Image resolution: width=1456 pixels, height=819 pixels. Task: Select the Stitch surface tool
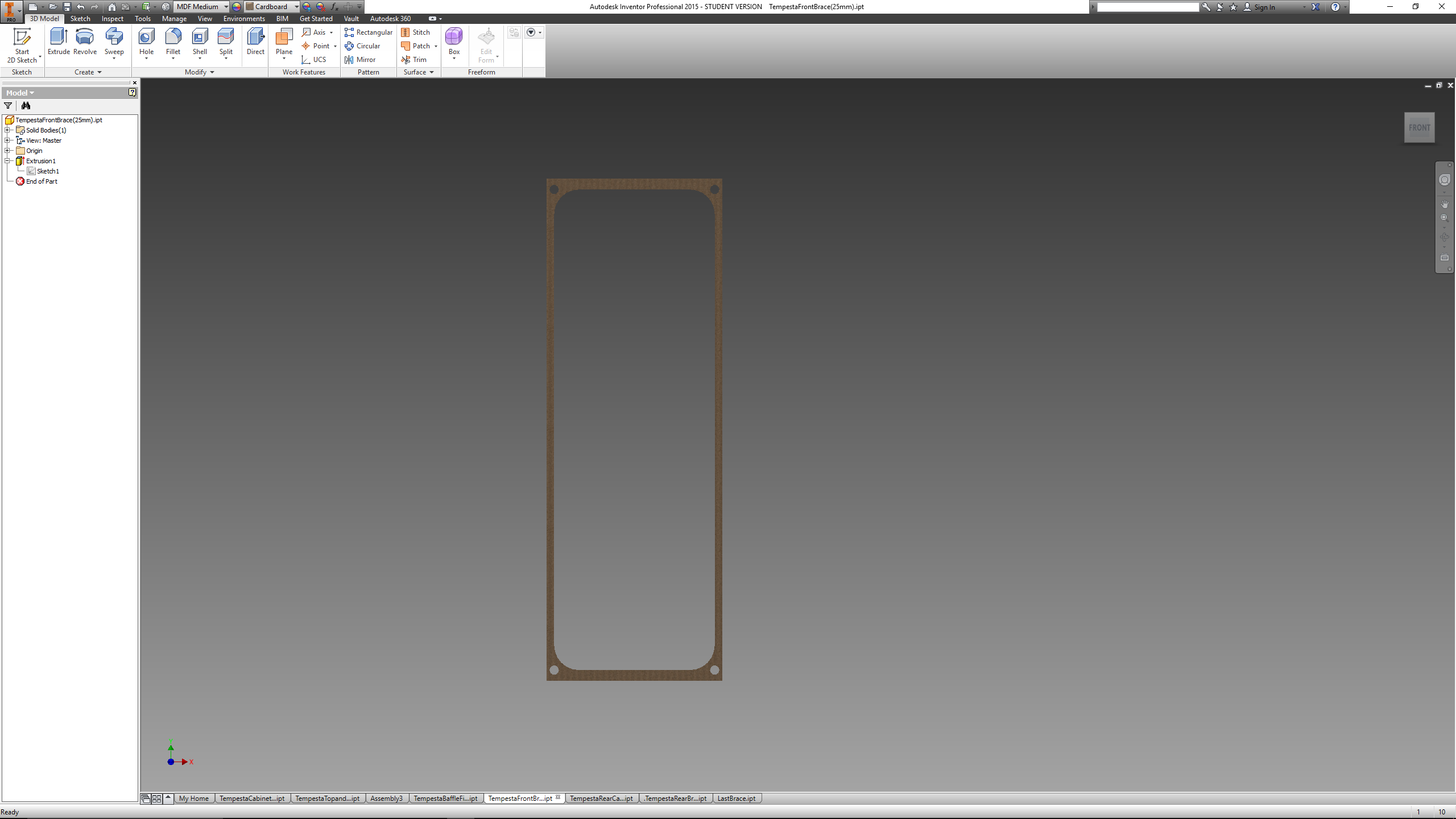click(415, 32)
